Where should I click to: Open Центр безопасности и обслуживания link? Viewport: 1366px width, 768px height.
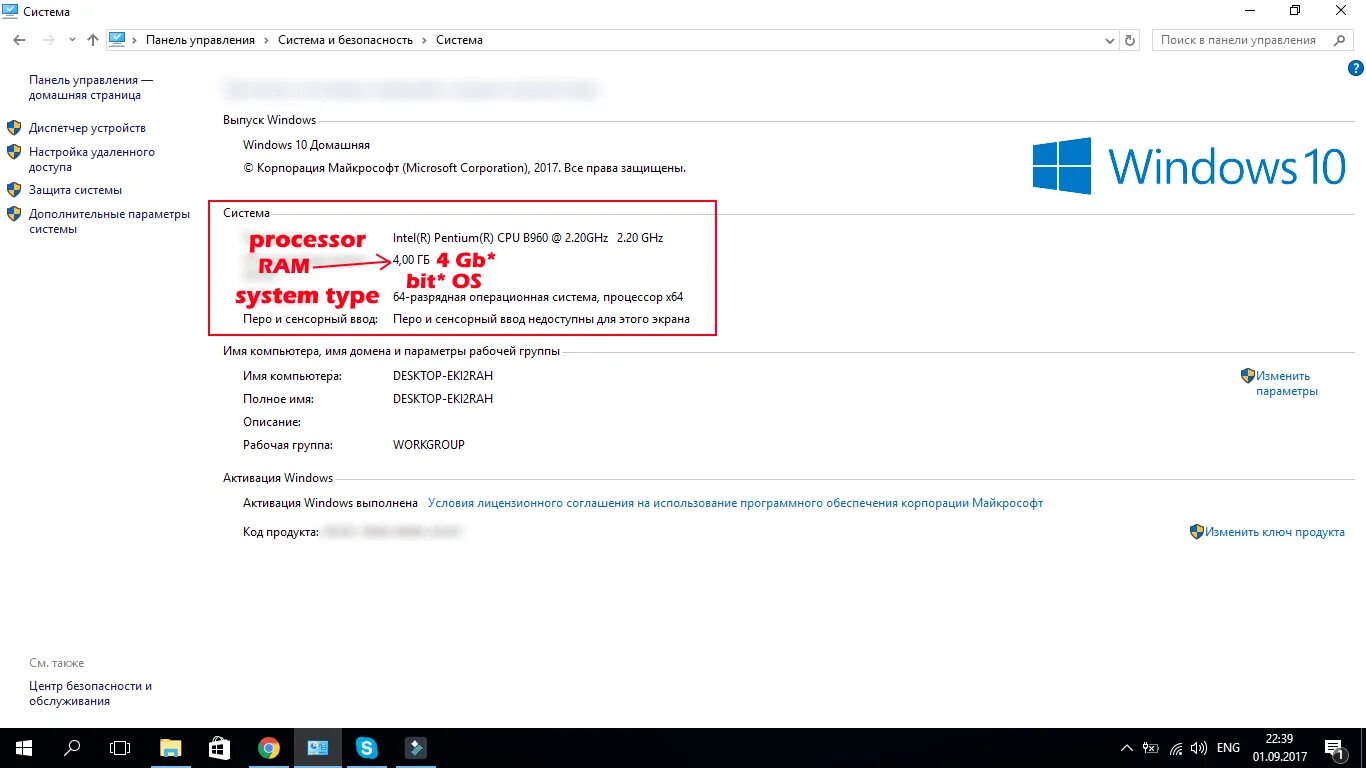pos(90,694)
